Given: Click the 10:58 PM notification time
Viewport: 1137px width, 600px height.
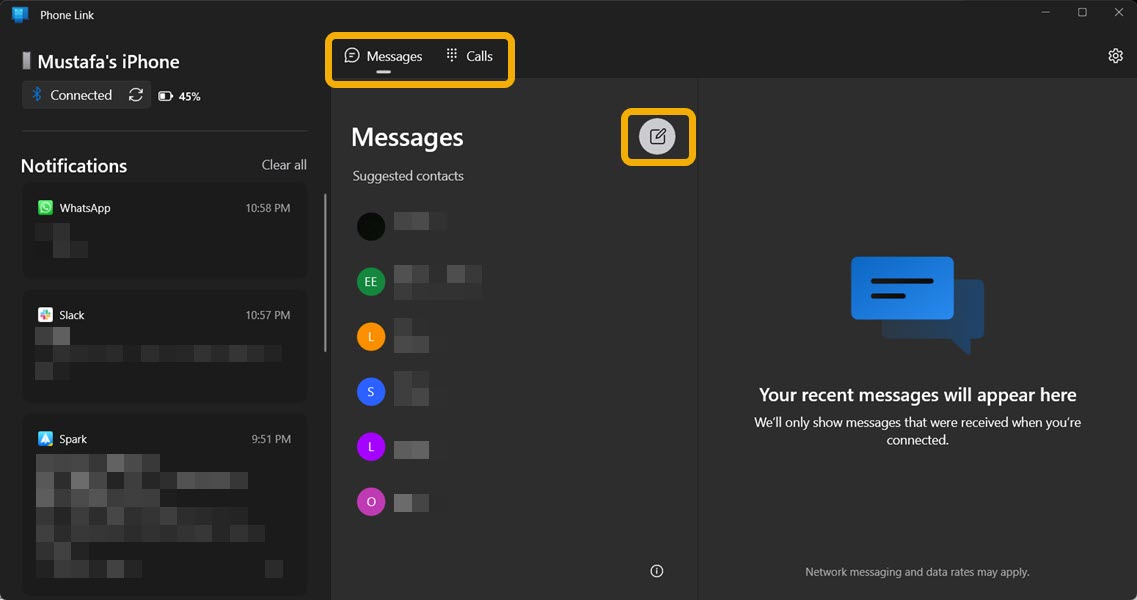Looking at the screenshot, I should [268, 207].
